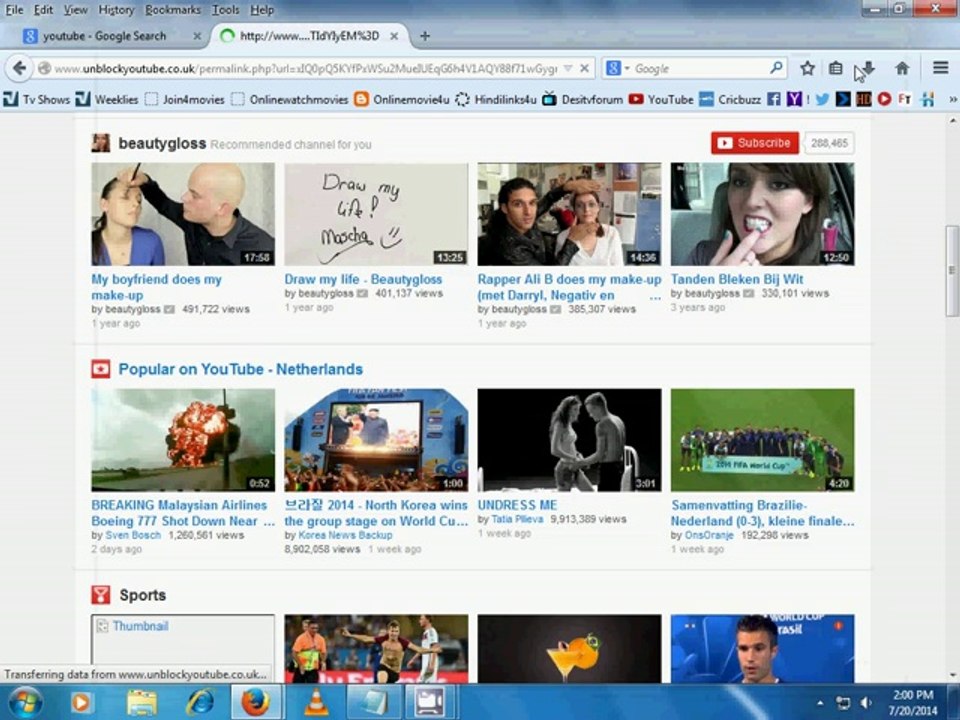Play the North Korea World Cup thumbnail
The height and width of the screenshot is (720, 960).
click(x=376, y=440)
